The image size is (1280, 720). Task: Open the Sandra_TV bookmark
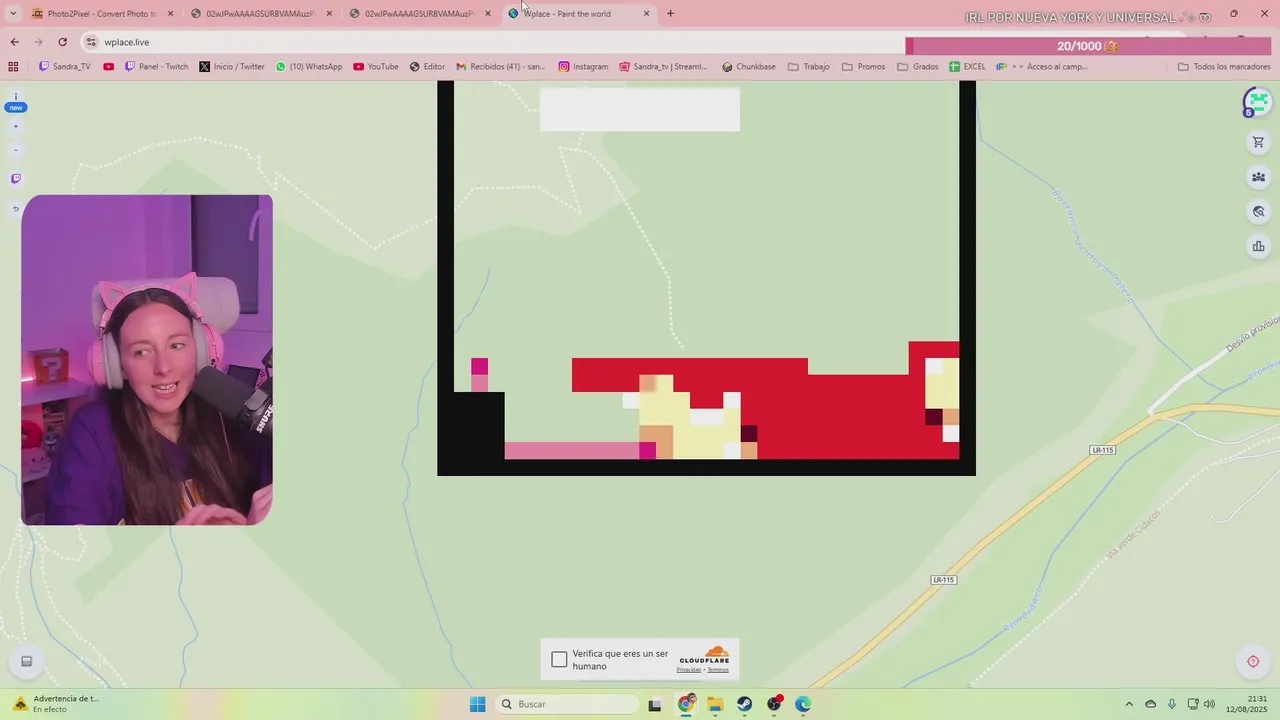pos(65,67)
